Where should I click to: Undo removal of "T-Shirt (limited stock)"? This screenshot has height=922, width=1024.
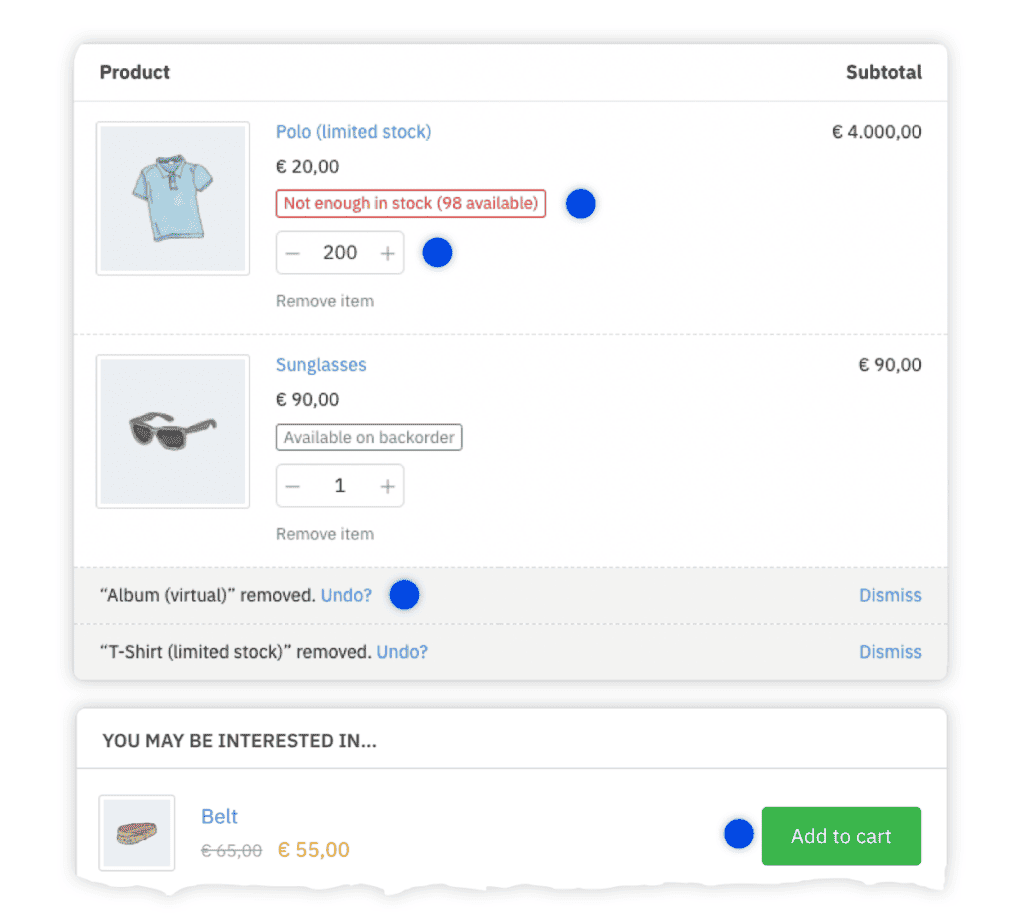(402, 651)
